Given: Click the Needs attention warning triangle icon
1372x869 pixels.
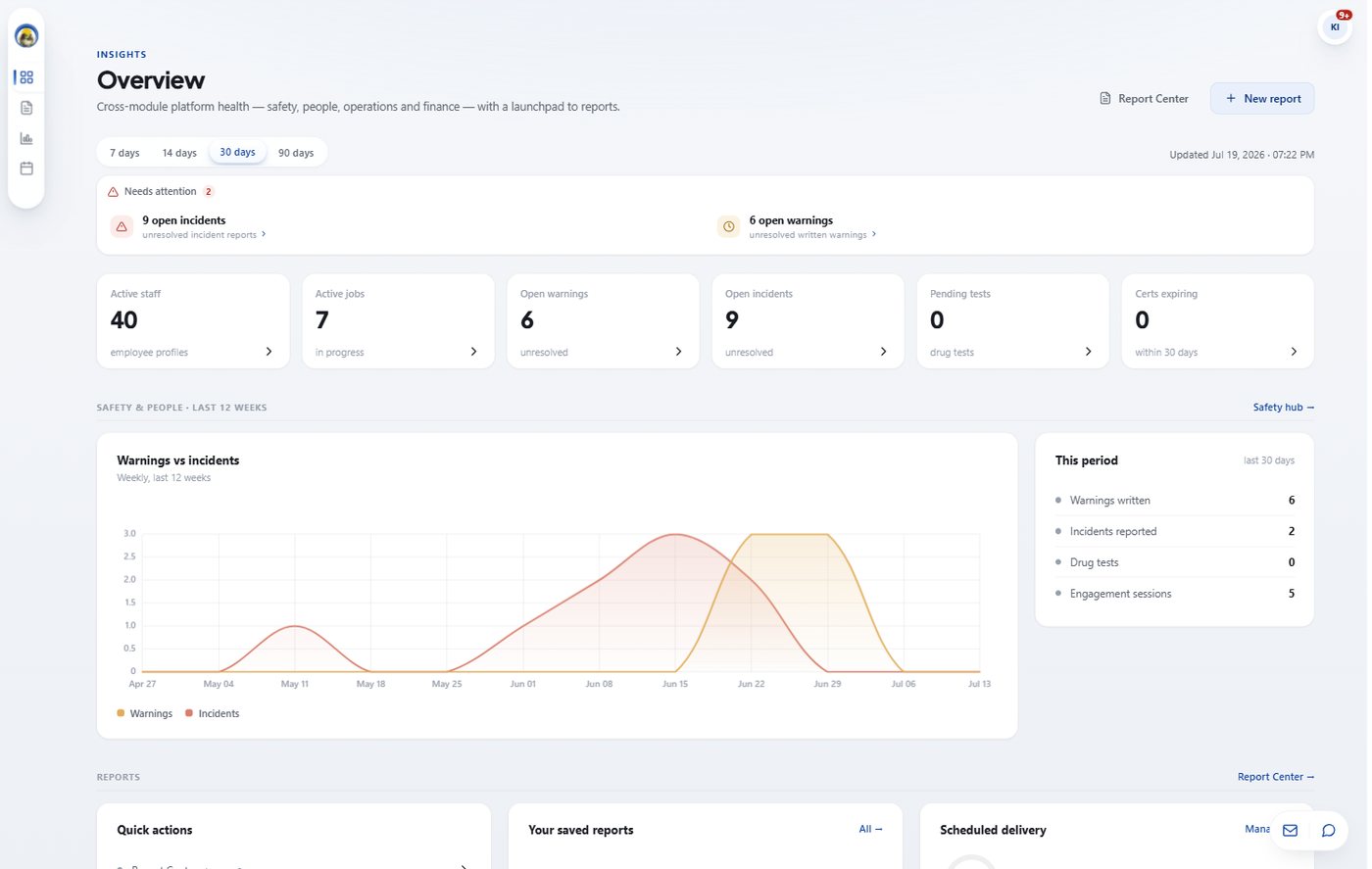Looking at the screenshot, I should 114,192.
